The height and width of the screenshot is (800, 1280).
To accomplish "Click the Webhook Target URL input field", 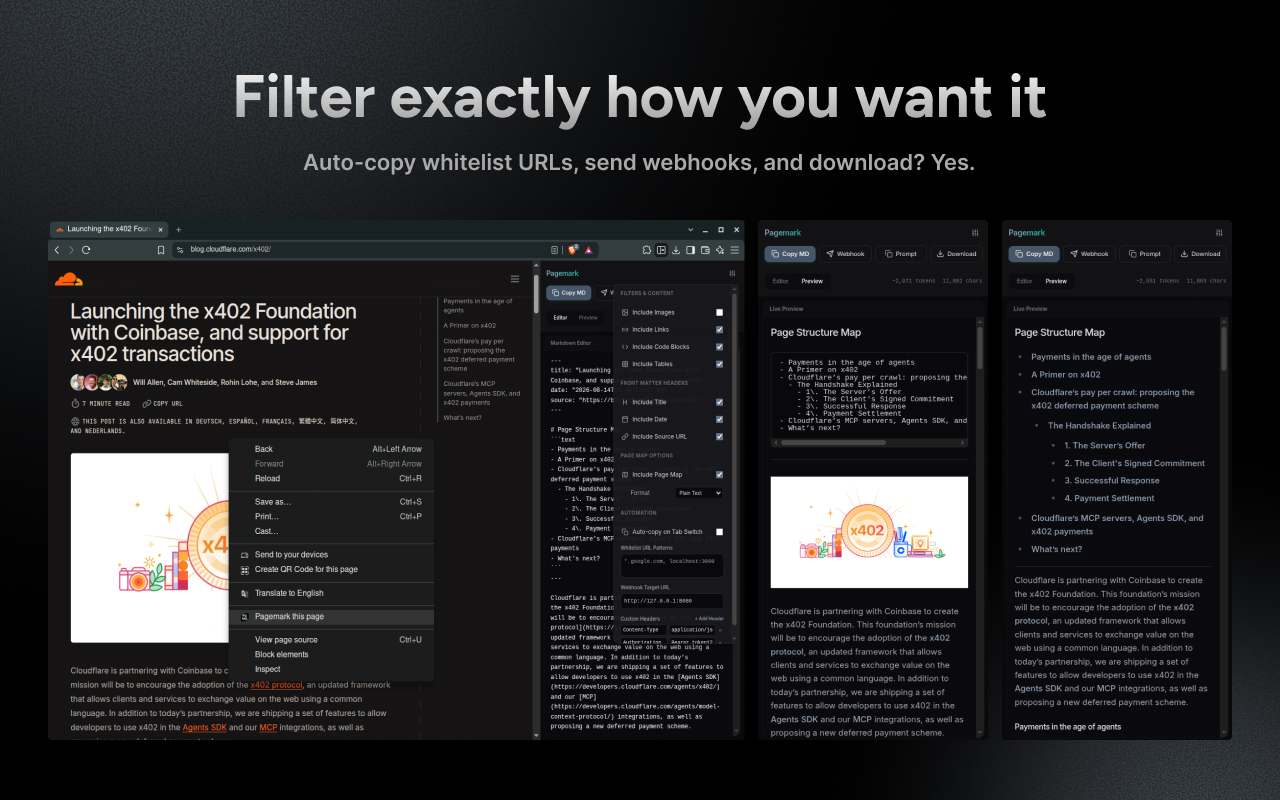I will (671, 601).
